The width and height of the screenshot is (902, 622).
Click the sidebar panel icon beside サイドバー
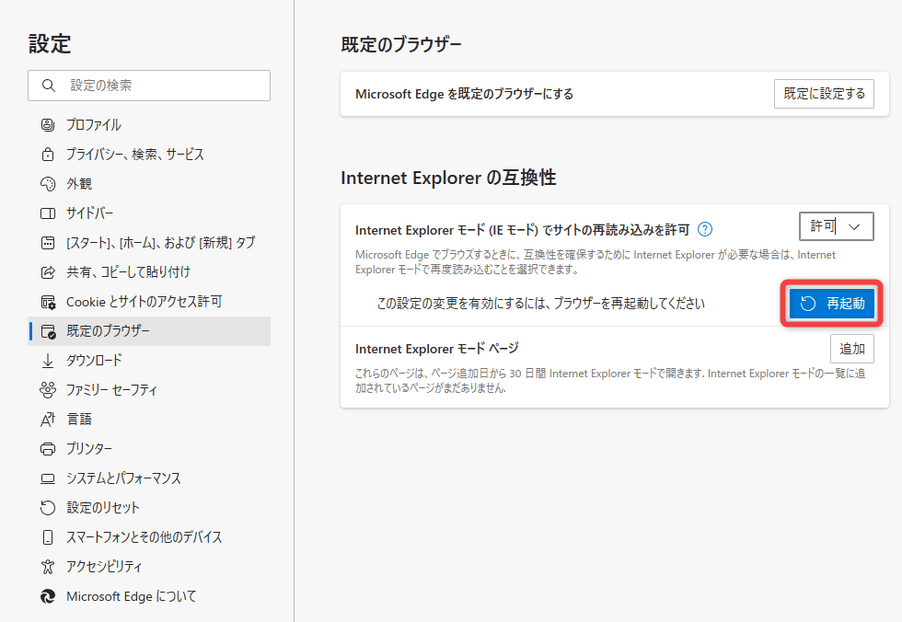click(x=48, y=213)
